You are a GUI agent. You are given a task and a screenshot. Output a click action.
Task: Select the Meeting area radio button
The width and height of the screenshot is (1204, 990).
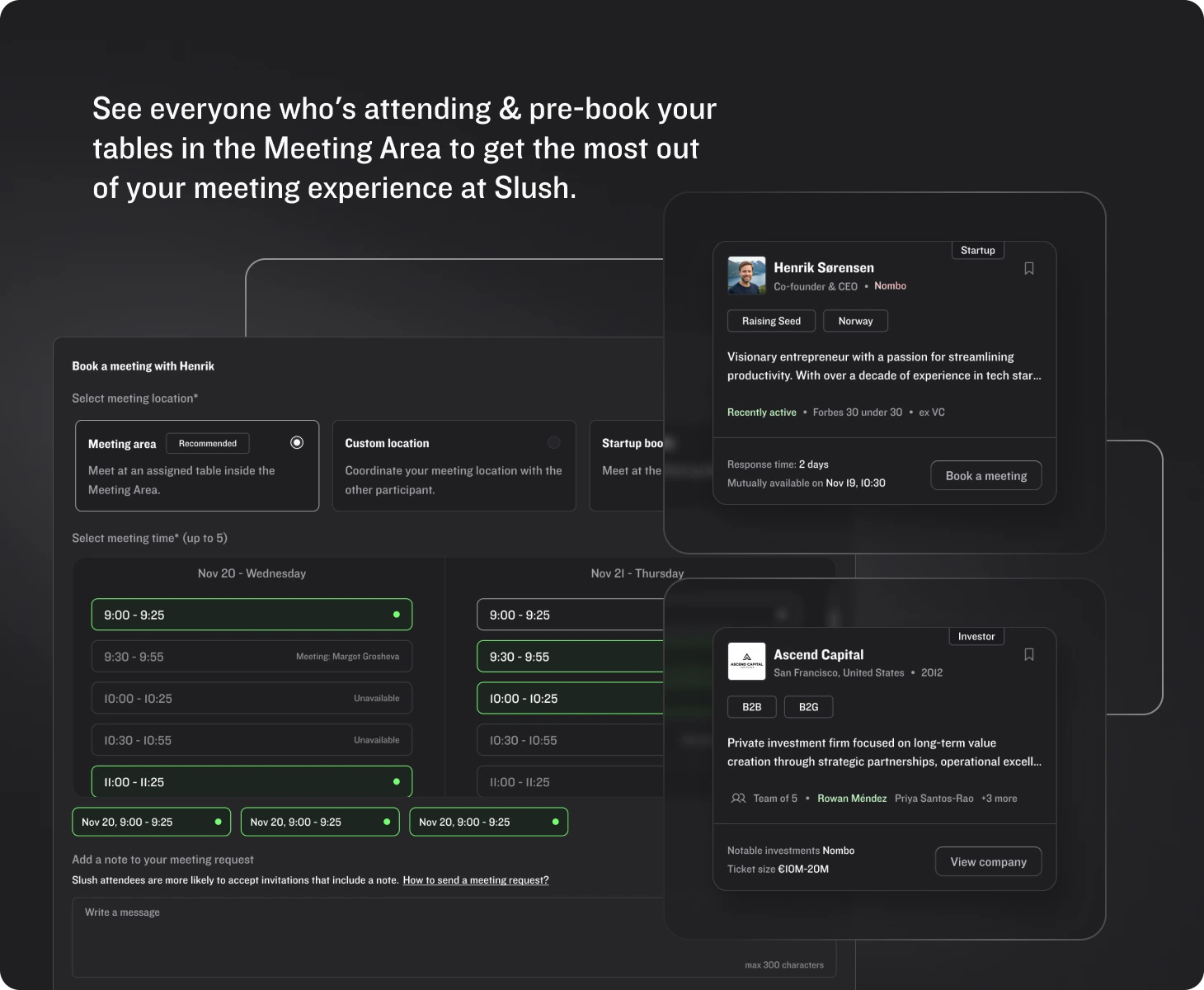pyautogui.click(x=297, y=443)
